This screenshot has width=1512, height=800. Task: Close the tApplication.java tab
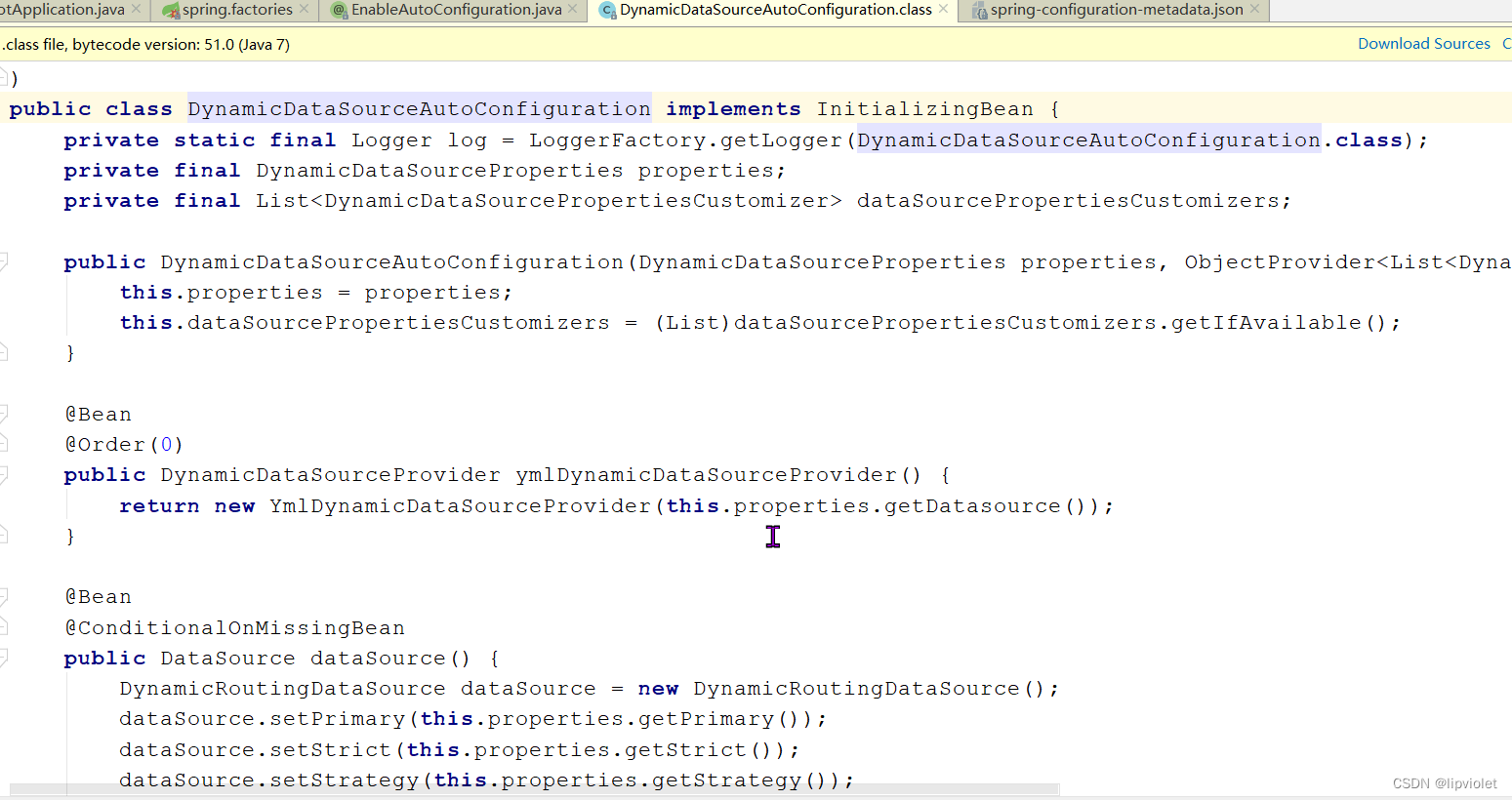pyautogui.click(x=136, y=9)
